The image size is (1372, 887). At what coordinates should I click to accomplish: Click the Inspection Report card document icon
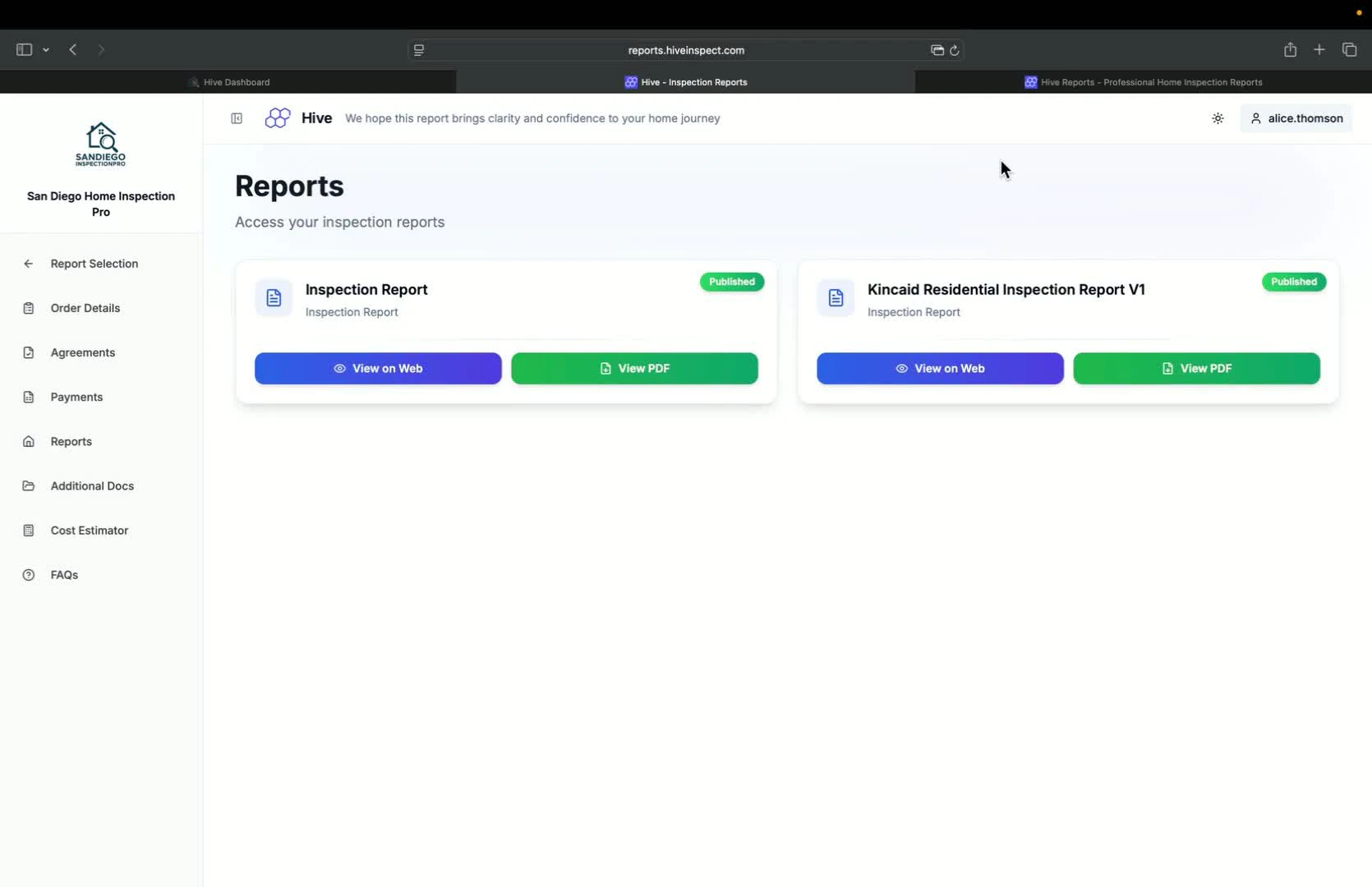coord(274,298)
